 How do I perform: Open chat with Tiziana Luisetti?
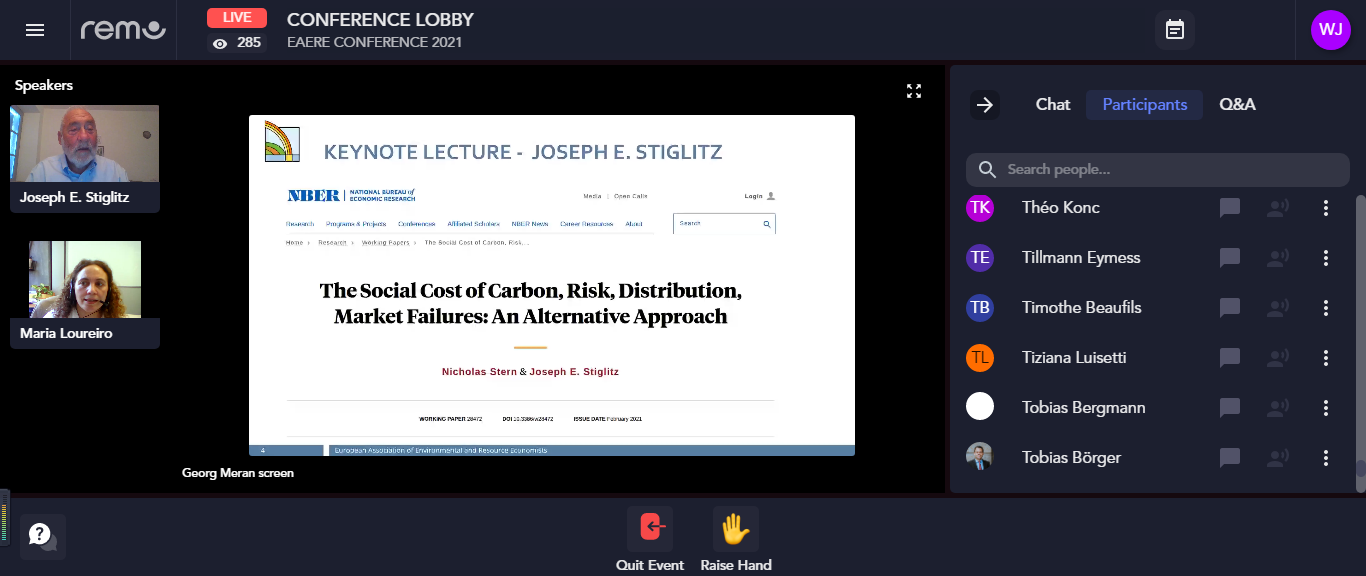point(1230,358)
